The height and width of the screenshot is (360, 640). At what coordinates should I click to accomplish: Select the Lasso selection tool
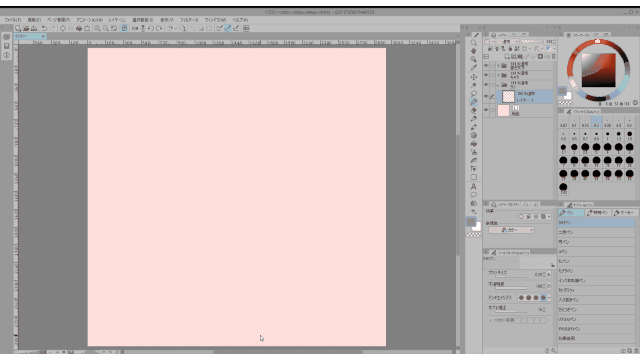click(473, 93)
